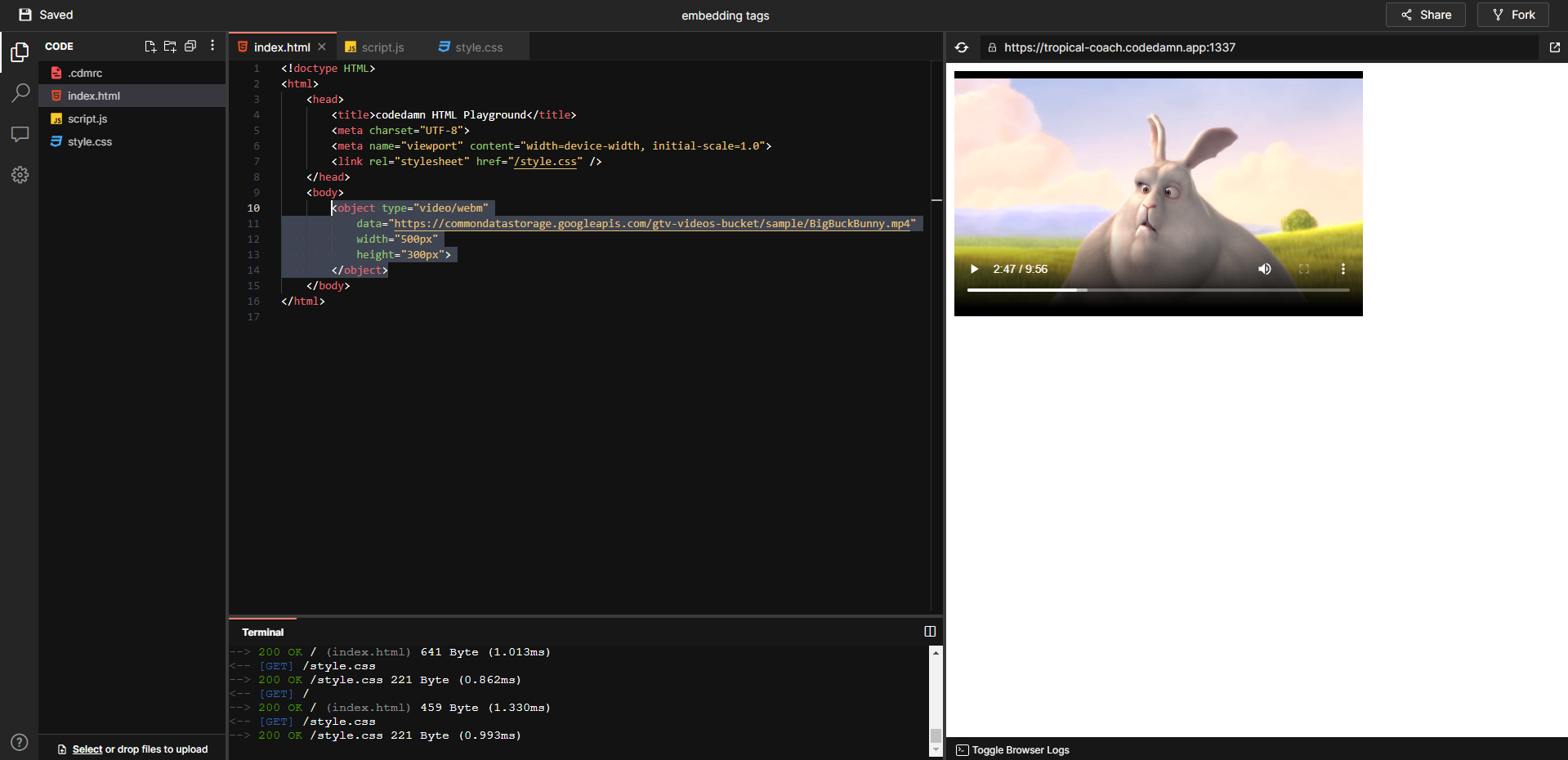Screen dimensions: 1568x760
Task: Toggle fullscreen on the video player
Action: pos(1304,269)
